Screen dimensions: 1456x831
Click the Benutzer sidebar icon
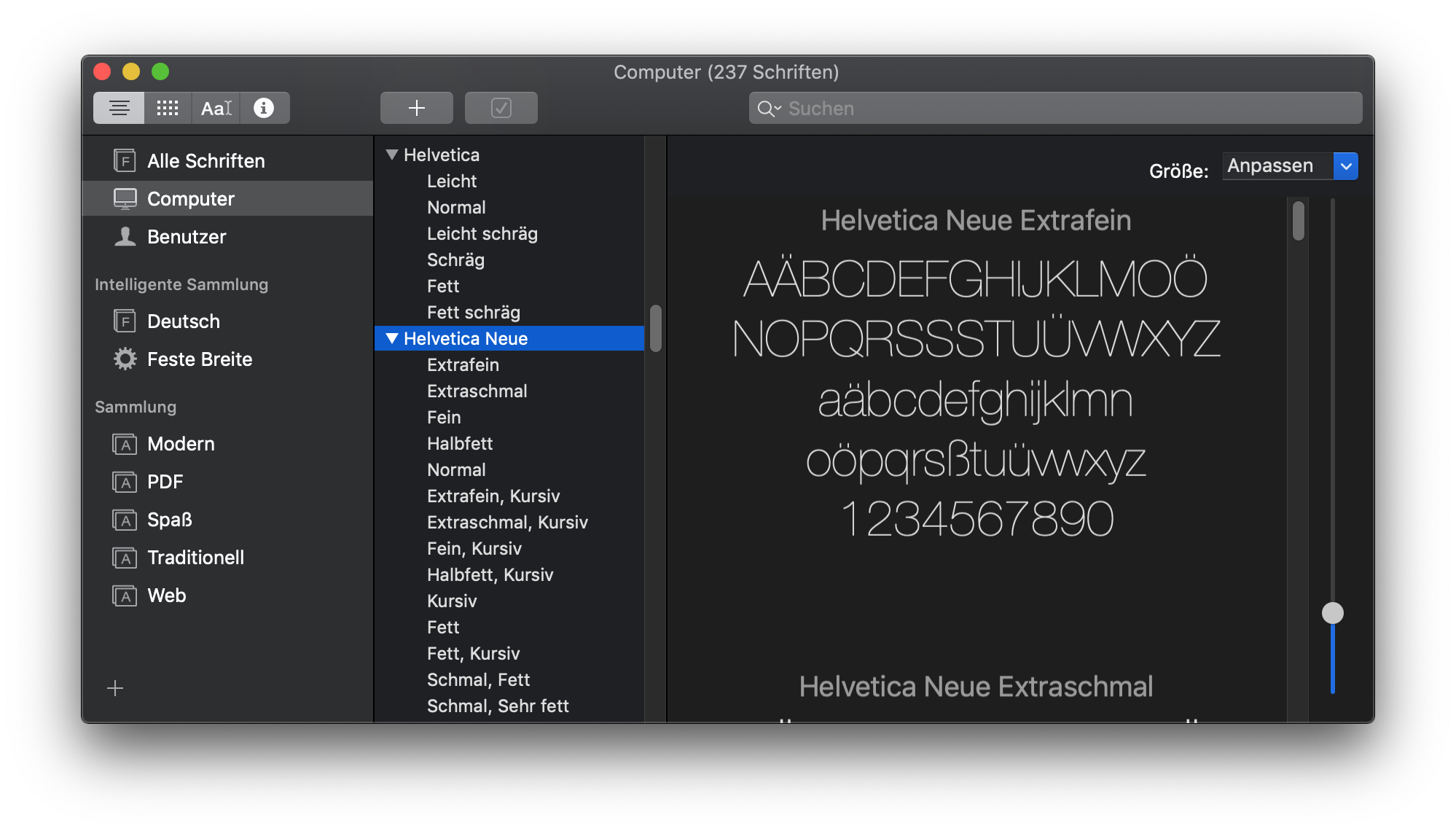point(125,237)
